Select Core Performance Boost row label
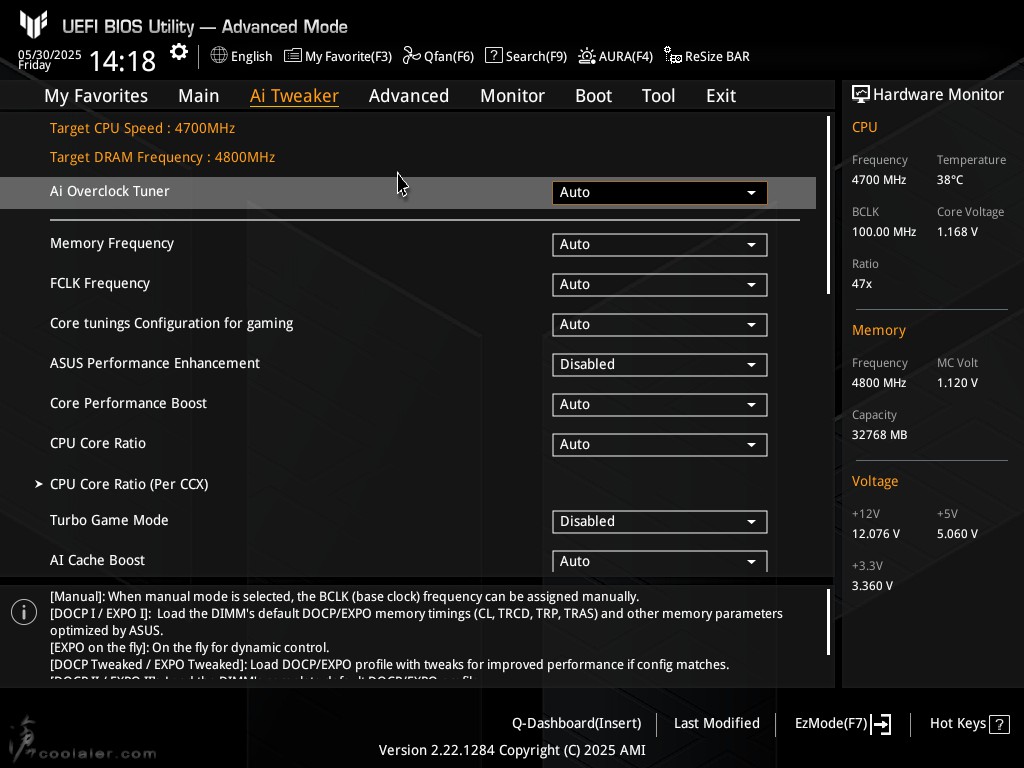1024x768 pixels. click(x=128, y=403)
